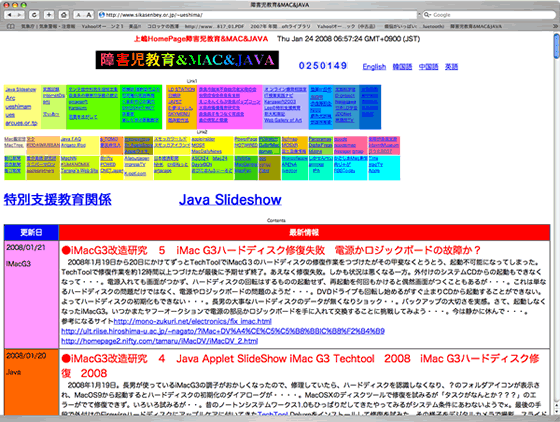Click the iMacG3改造研究 5 headline
This screenshot has width=560, height=422.
[x=271, y=250]
